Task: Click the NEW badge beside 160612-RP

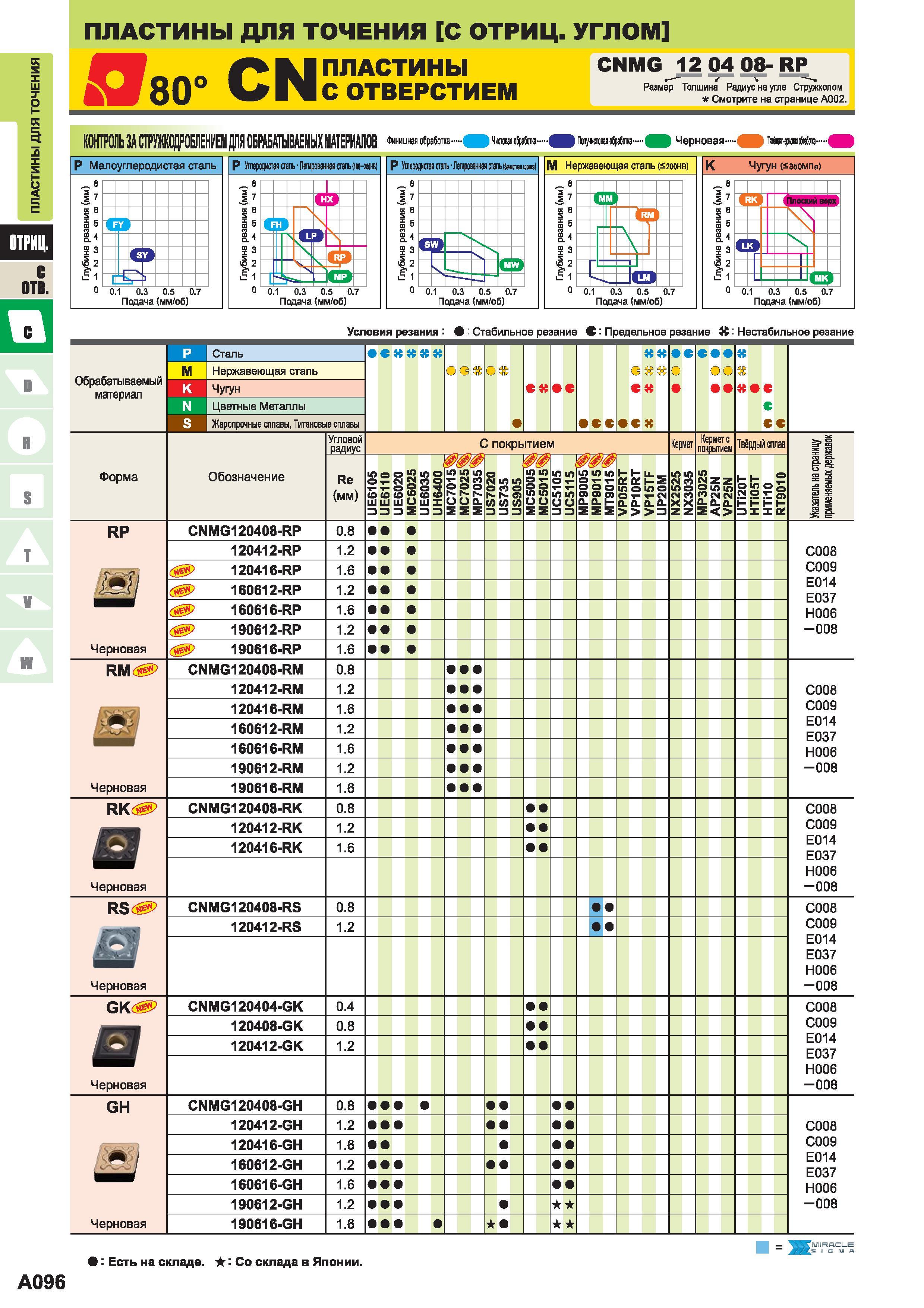Action: pos(182,590)
